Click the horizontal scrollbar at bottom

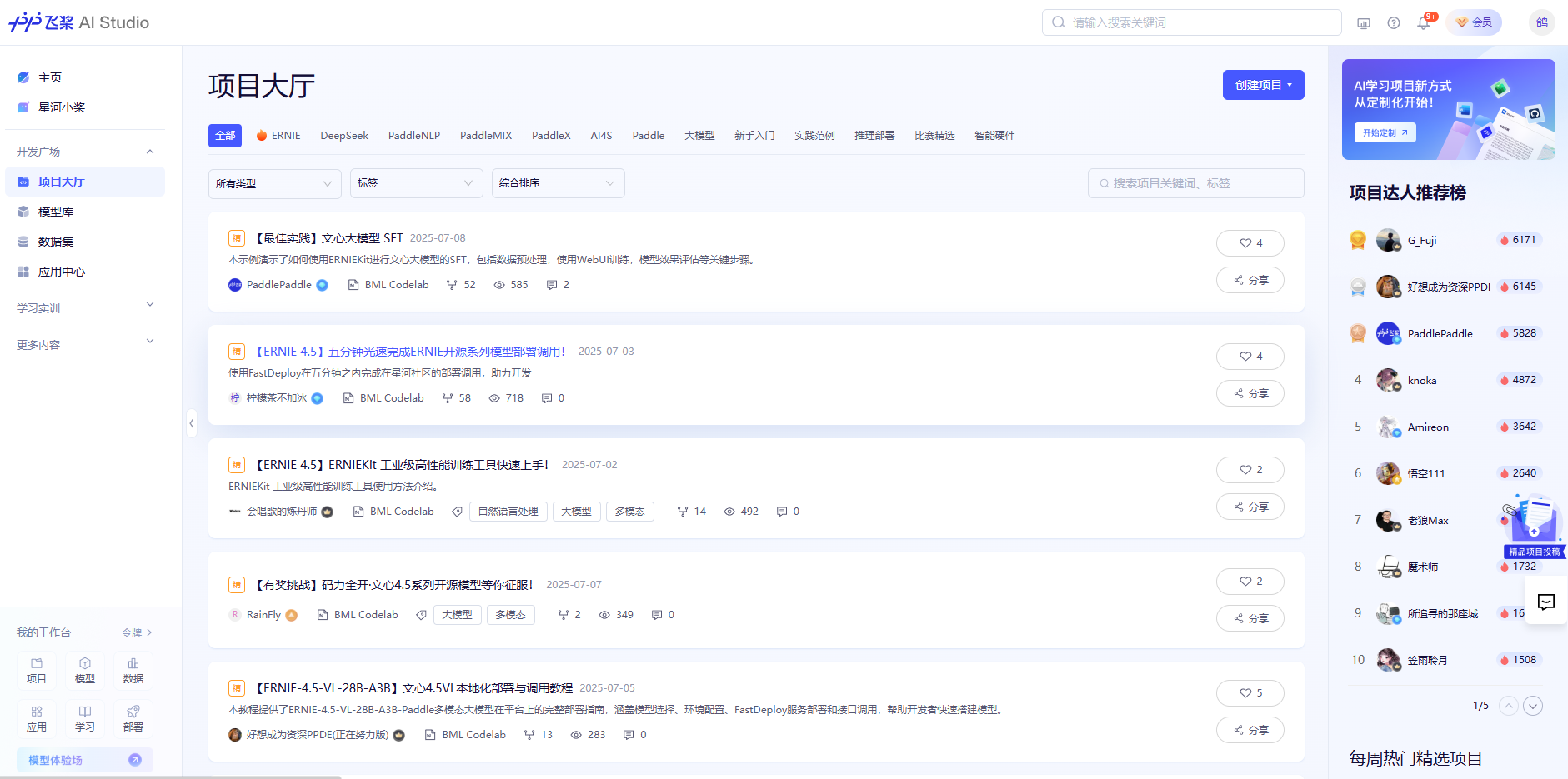click(x=171, y=777)
